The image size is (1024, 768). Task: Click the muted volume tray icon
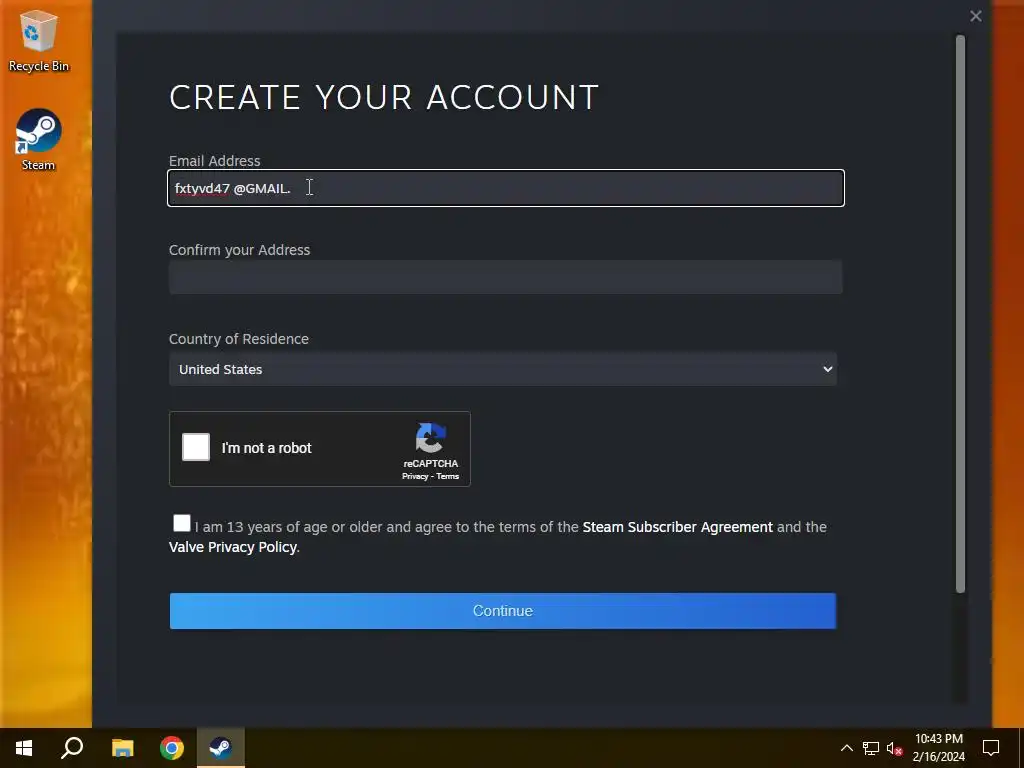point(894,748)
